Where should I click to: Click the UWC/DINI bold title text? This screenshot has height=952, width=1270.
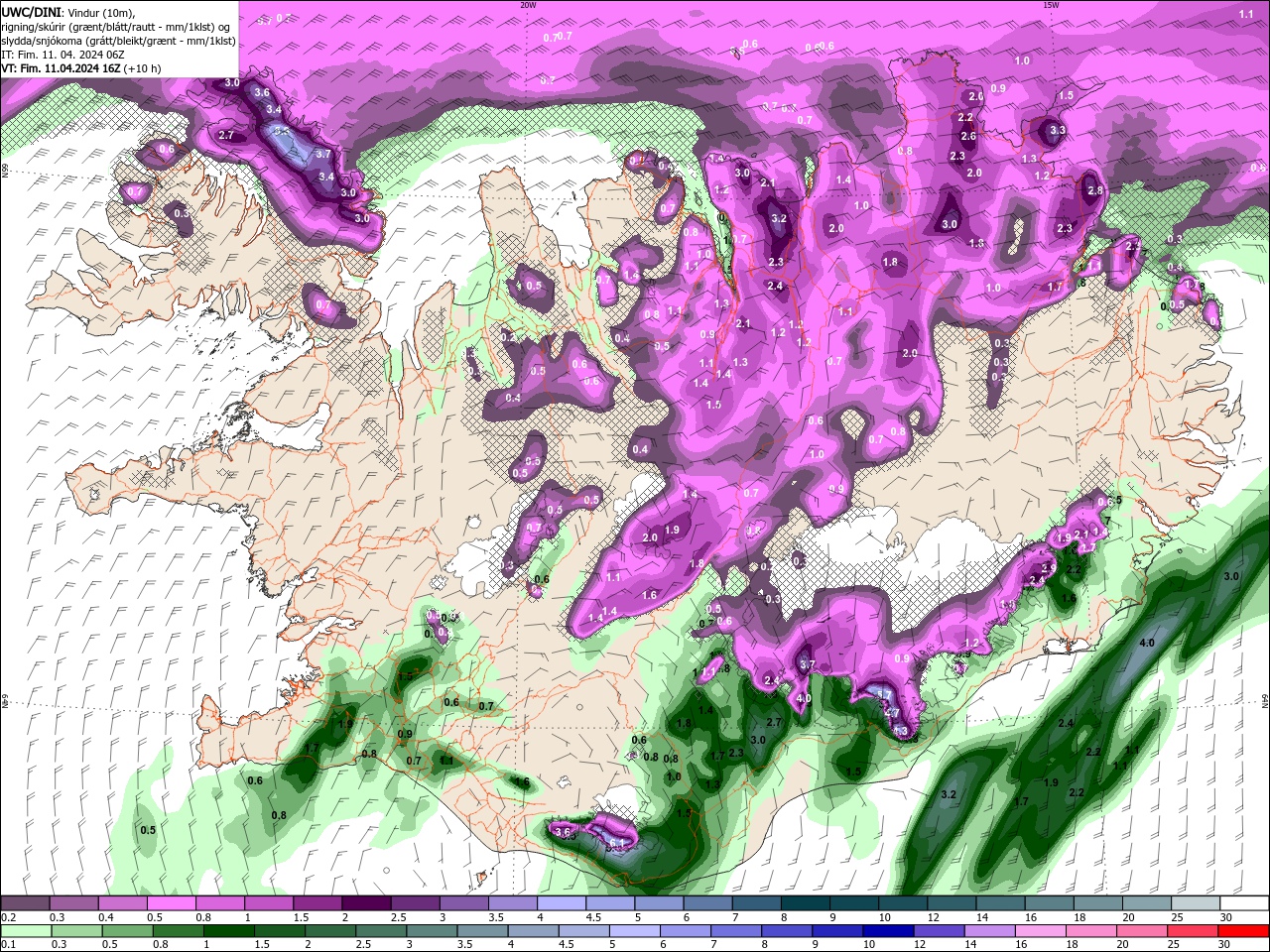point(32,11)
